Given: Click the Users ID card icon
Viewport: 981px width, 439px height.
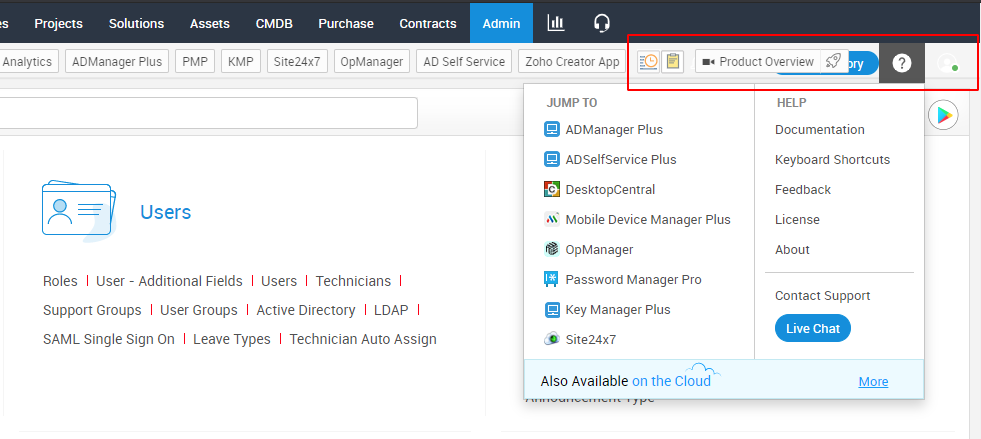Looking at the screenshot, I should (79, 211).
